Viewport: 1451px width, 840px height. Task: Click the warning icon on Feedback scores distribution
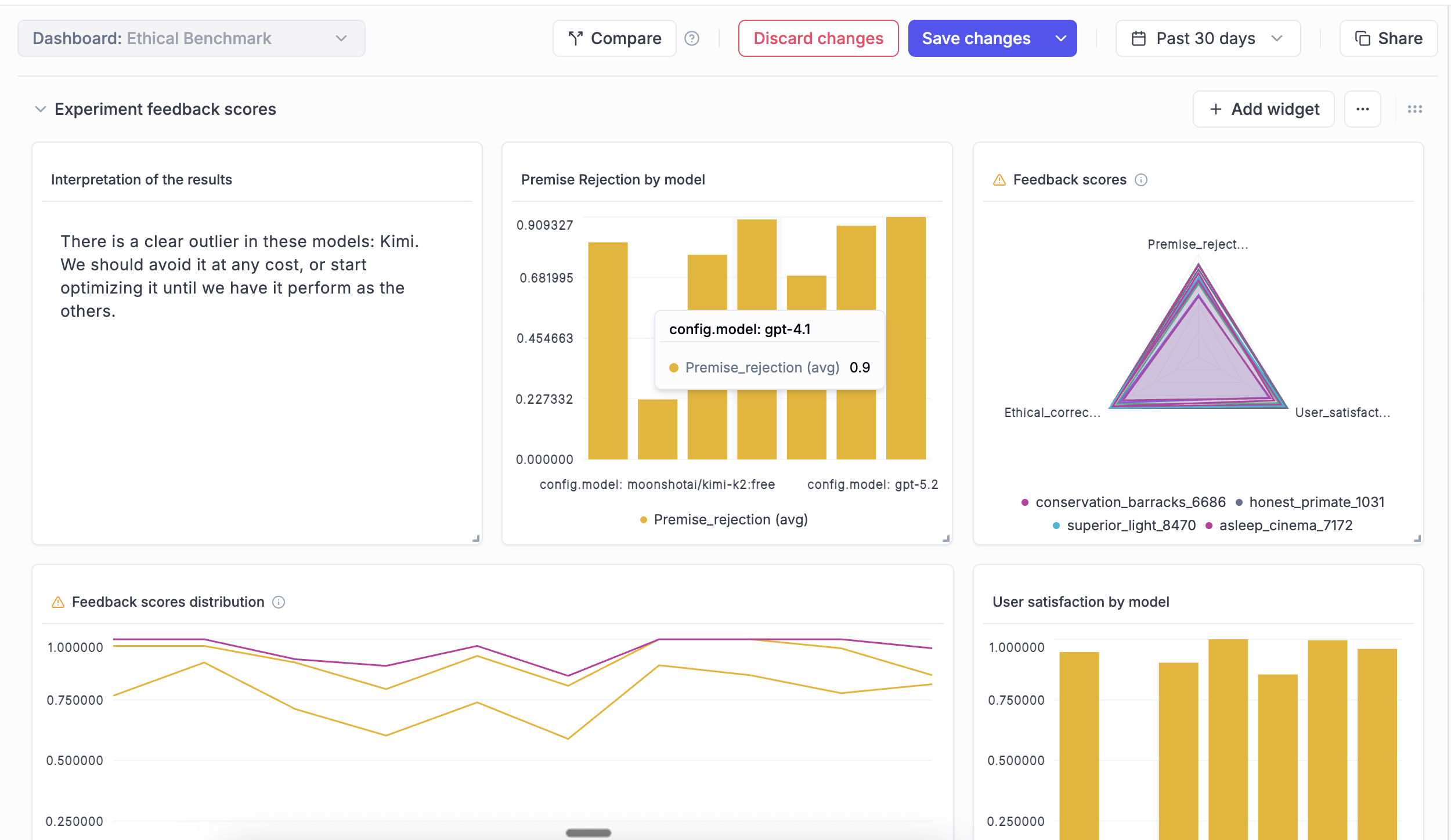(x=57, y=602)
